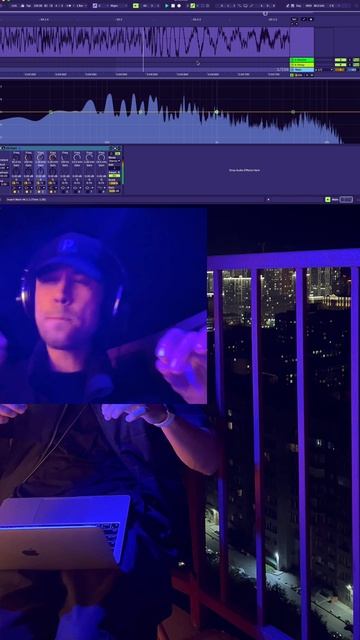360x640 pixels.
Task: Adjust band 3 frequency knob in EQ Eight
Action: [40, 158]
